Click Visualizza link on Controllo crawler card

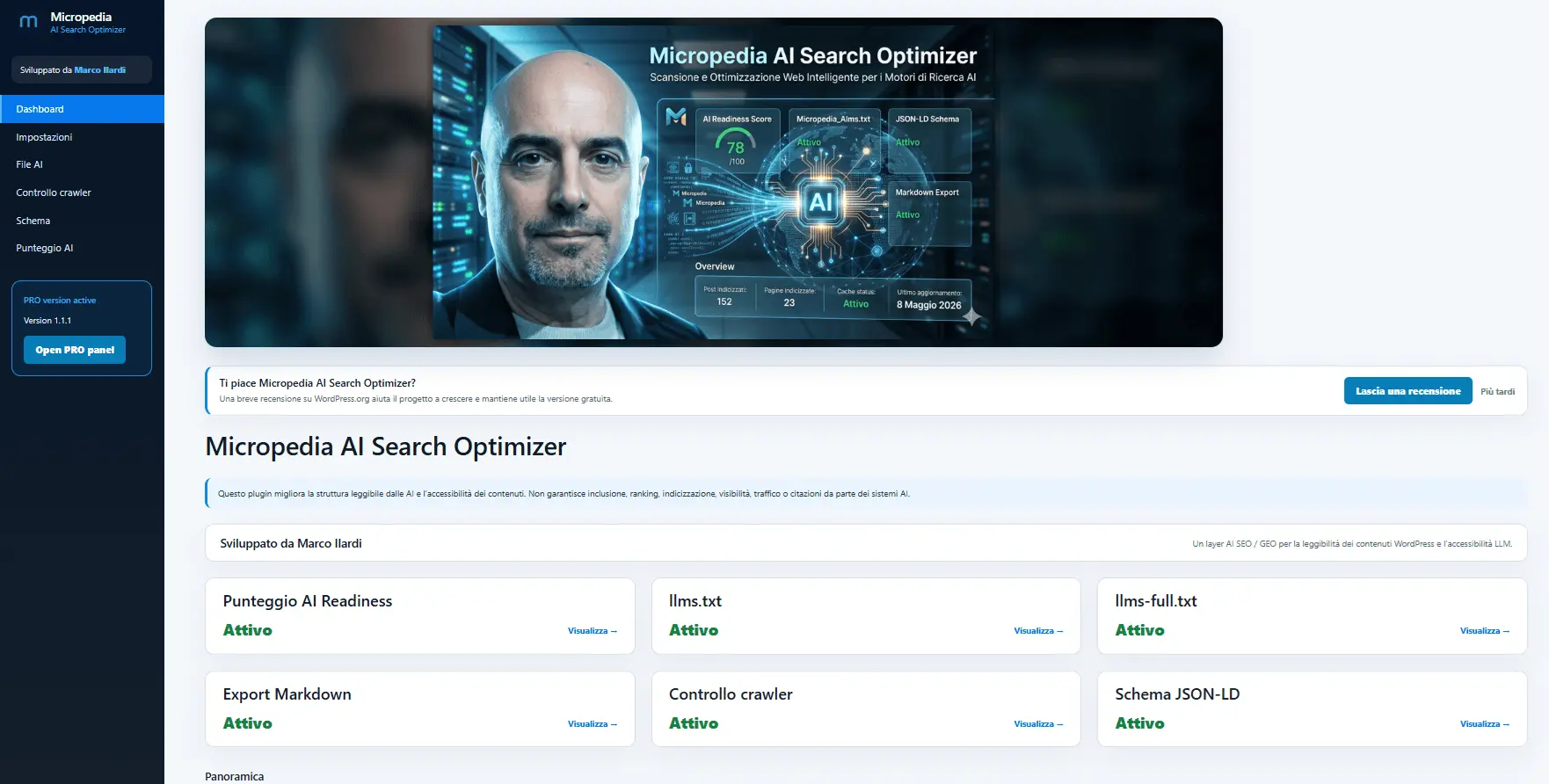(x=1038, y=724)
